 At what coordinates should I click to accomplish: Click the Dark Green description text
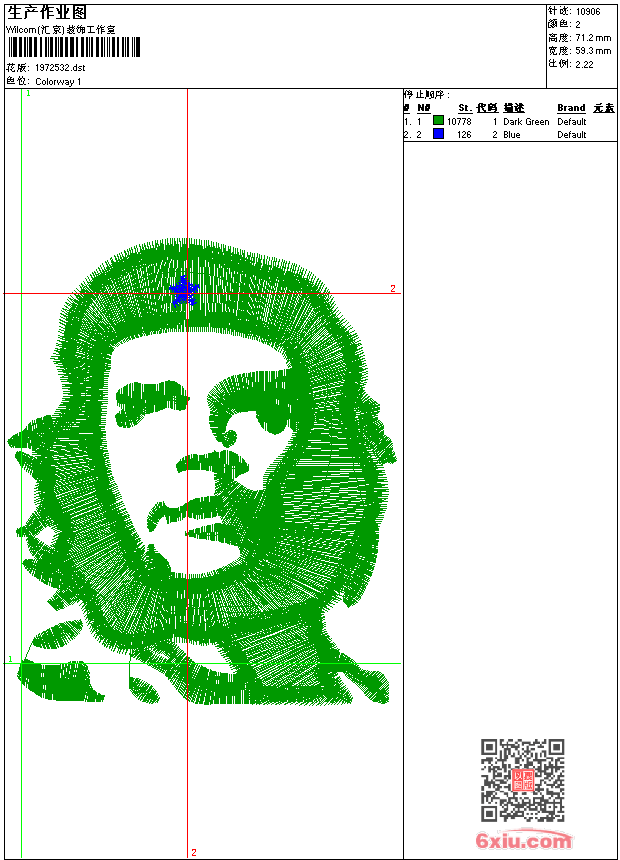tap(526, 122)
